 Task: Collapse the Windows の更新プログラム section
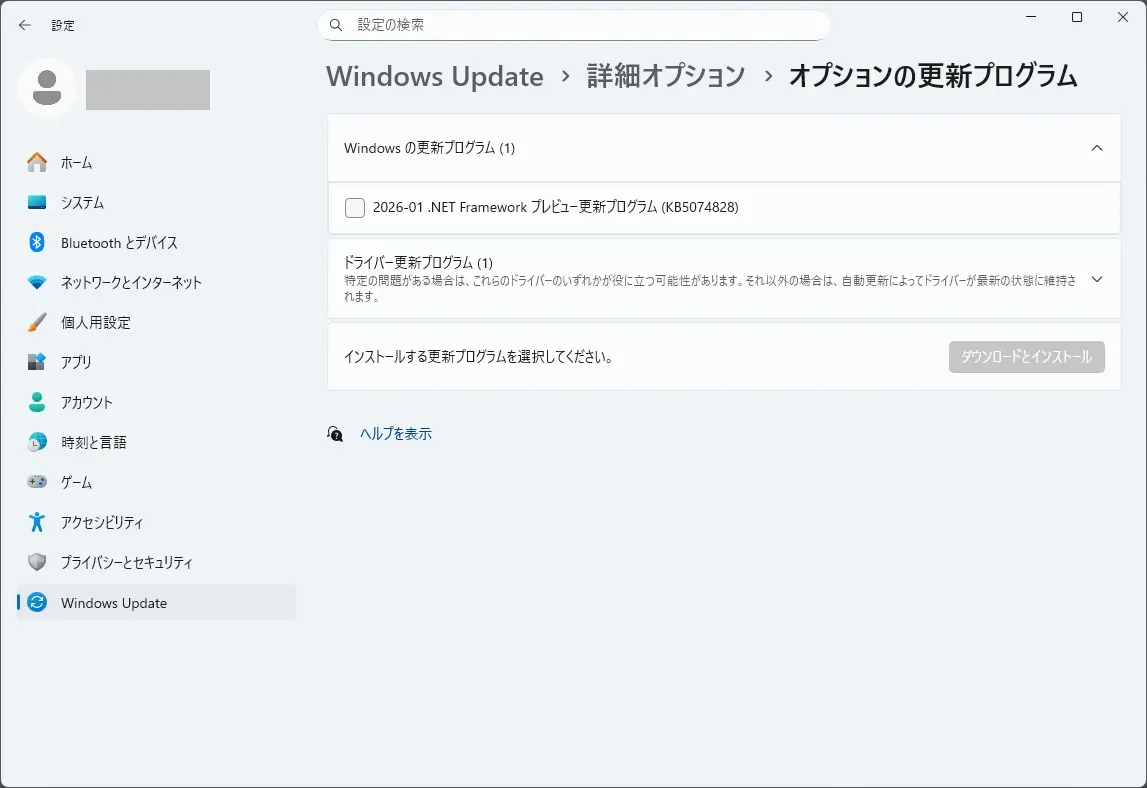(1096, 148)
